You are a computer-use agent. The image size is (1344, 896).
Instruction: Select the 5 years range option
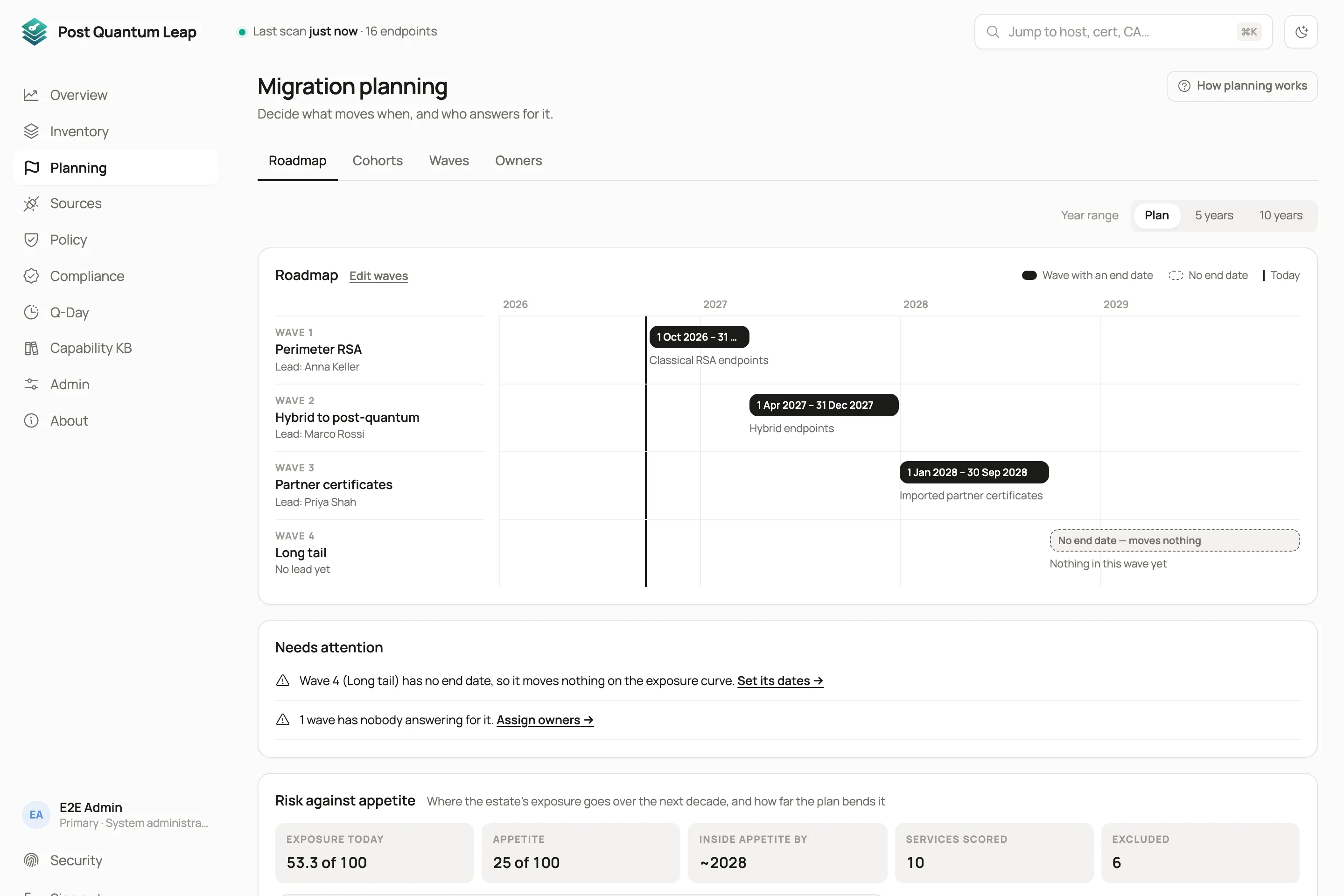coord(1214,216)
